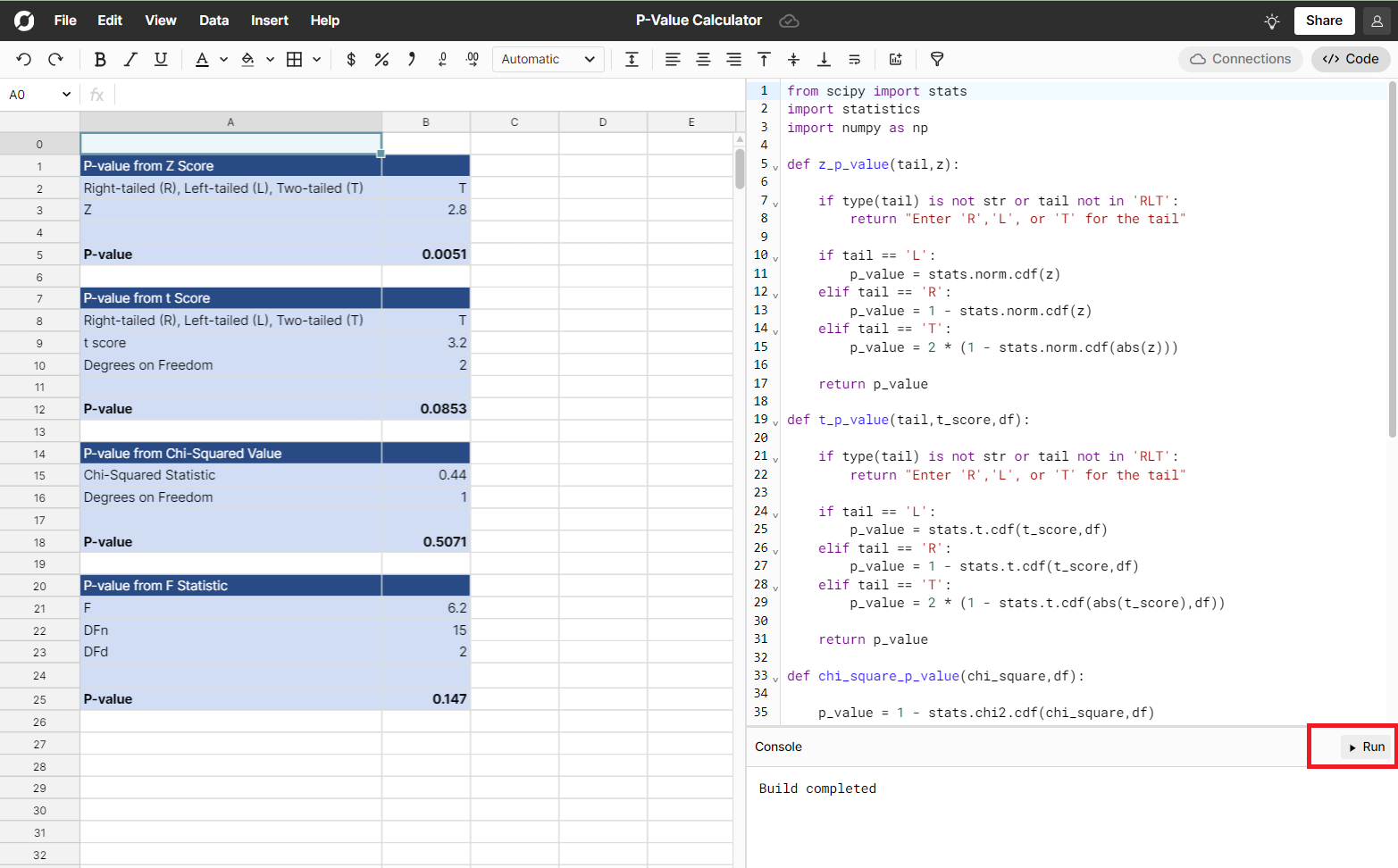1398x868 pixels.
Task: Open the Data menu
Action: [213, 21]
